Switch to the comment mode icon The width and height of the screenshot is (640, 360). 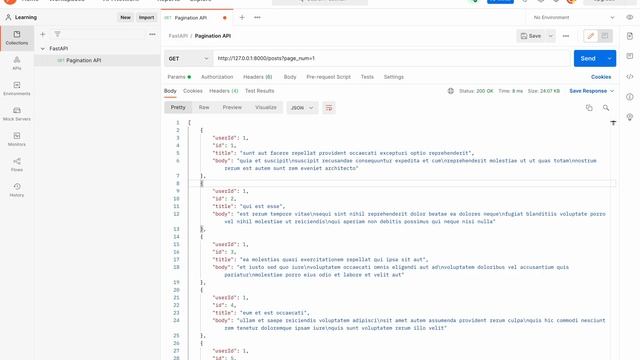[605, 36]
